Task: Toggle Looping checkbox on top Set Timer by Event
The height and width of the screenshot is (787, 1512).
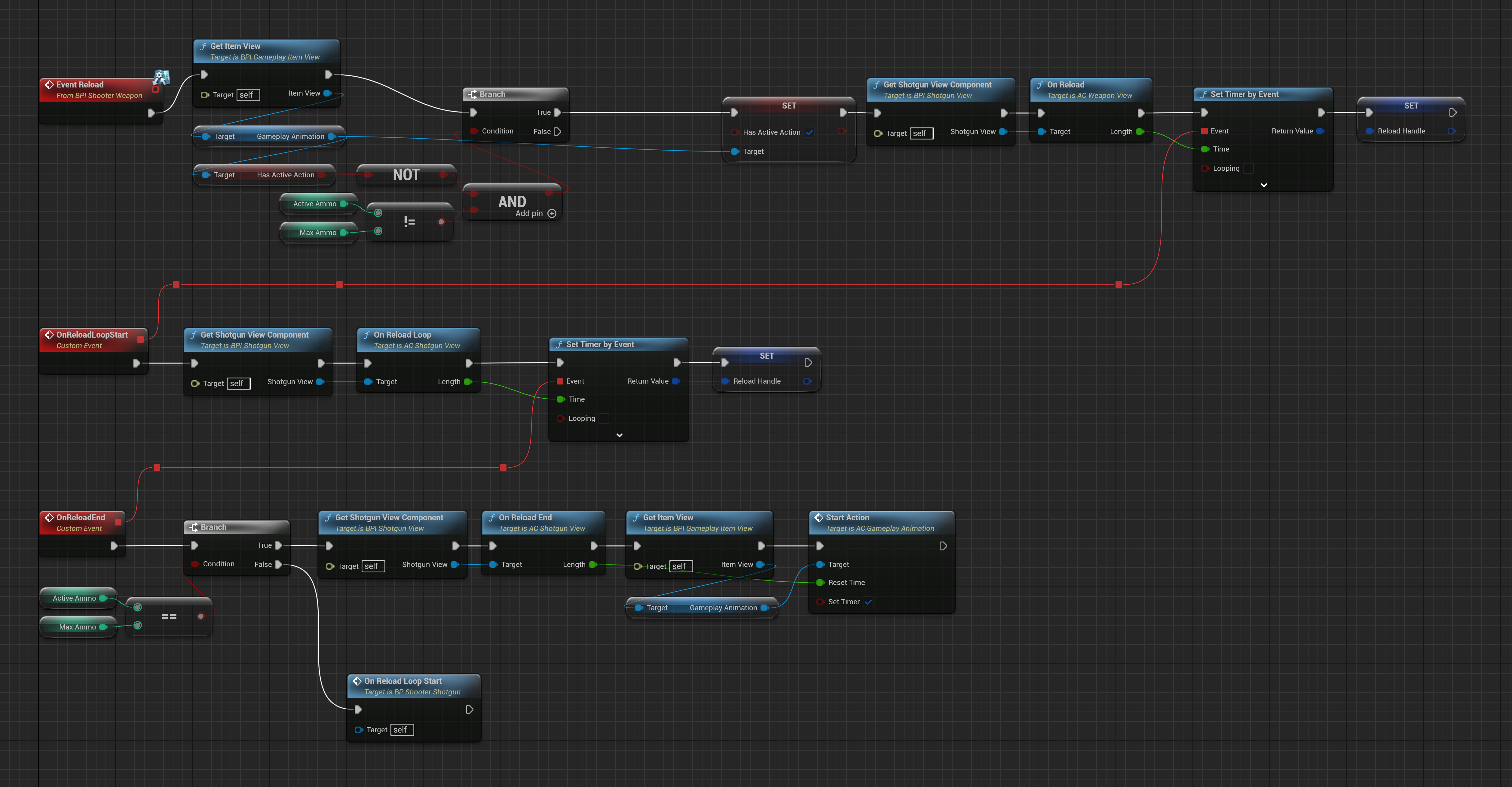Action: point(1248,168)
